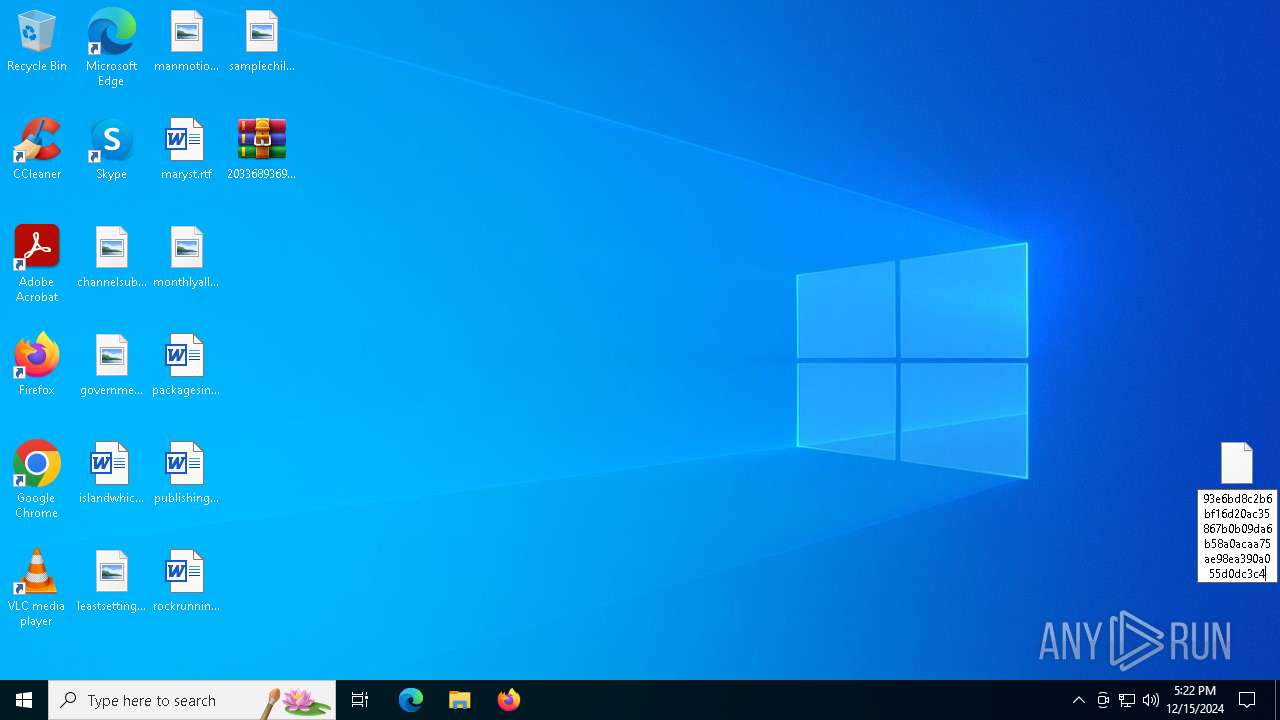Select the Firefox desktop shortcut
1280x720 pixels.
pyautogui.click(x=37, y=366)
